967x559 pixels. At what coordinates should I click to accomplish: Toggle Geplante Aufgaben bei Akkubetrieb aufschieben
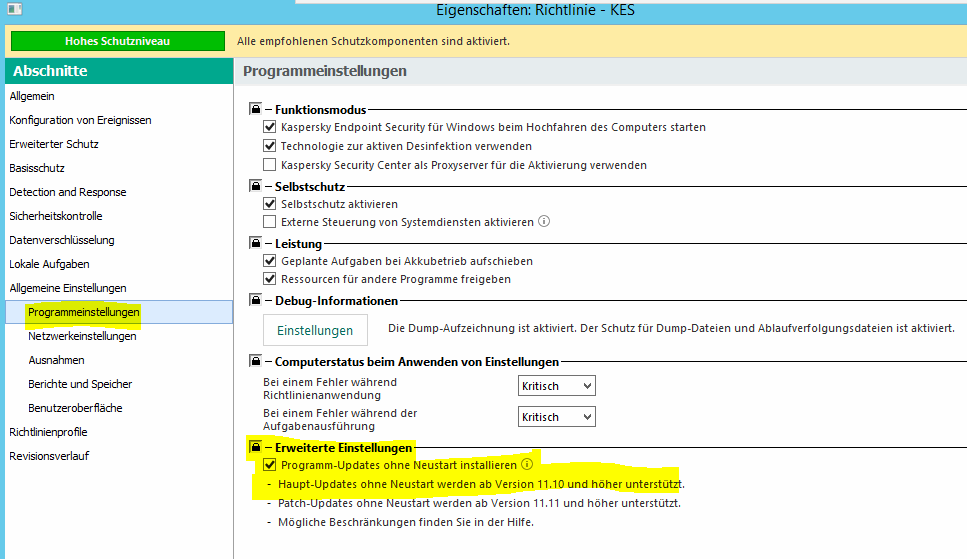click(270, 261)
